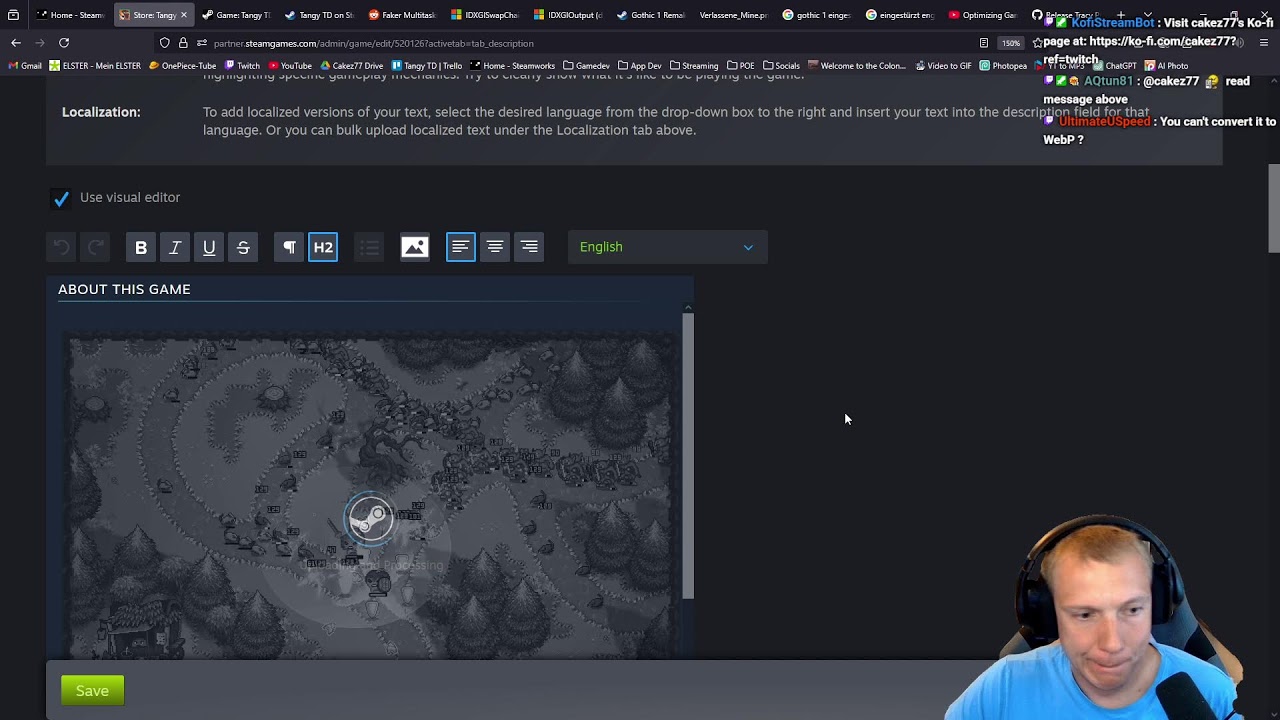
Task: Center align text
Action: click(495, 247)
